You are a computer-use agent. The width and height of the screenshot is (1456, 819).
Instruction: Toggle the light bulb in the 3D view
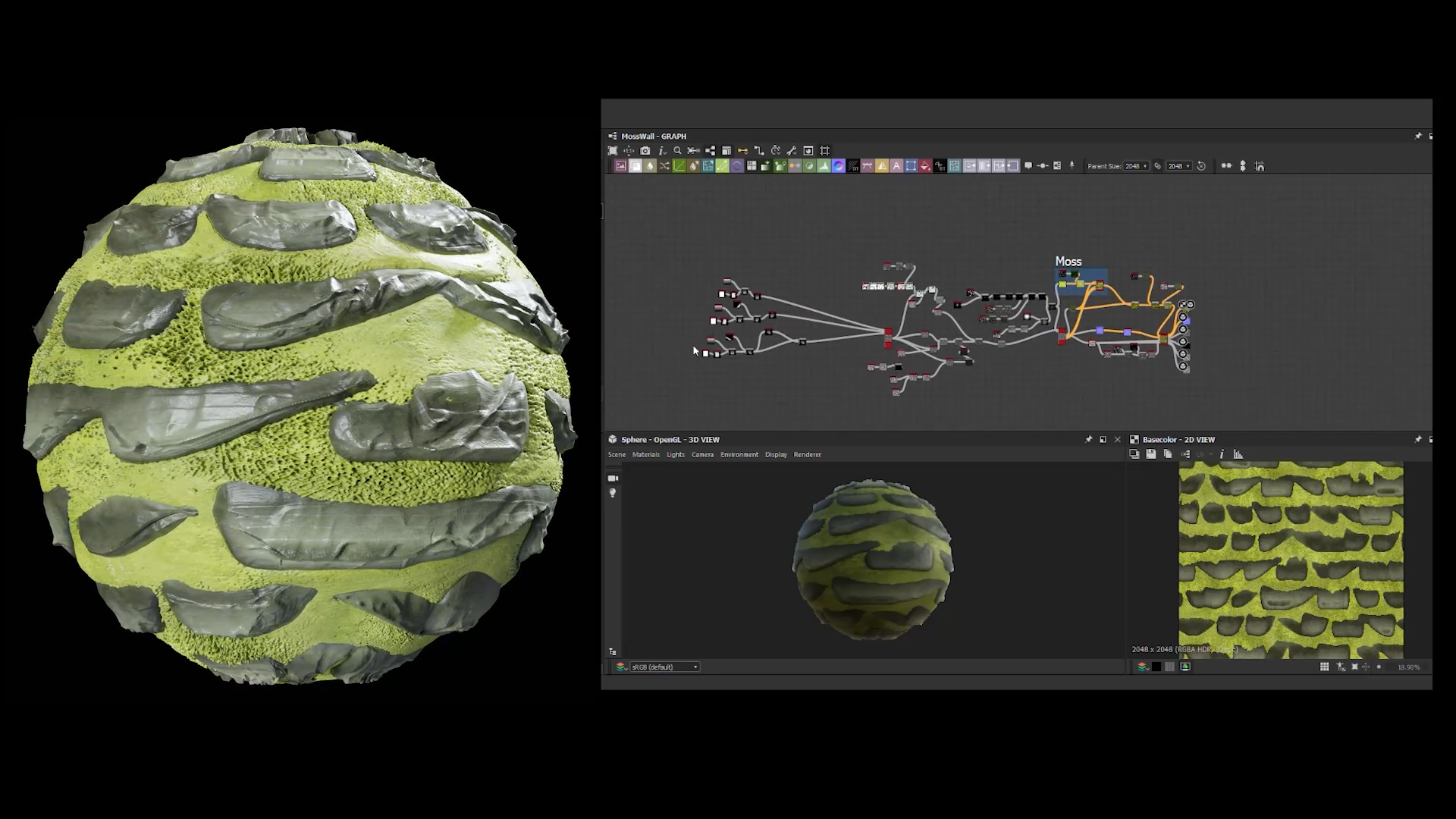(613, 493)
